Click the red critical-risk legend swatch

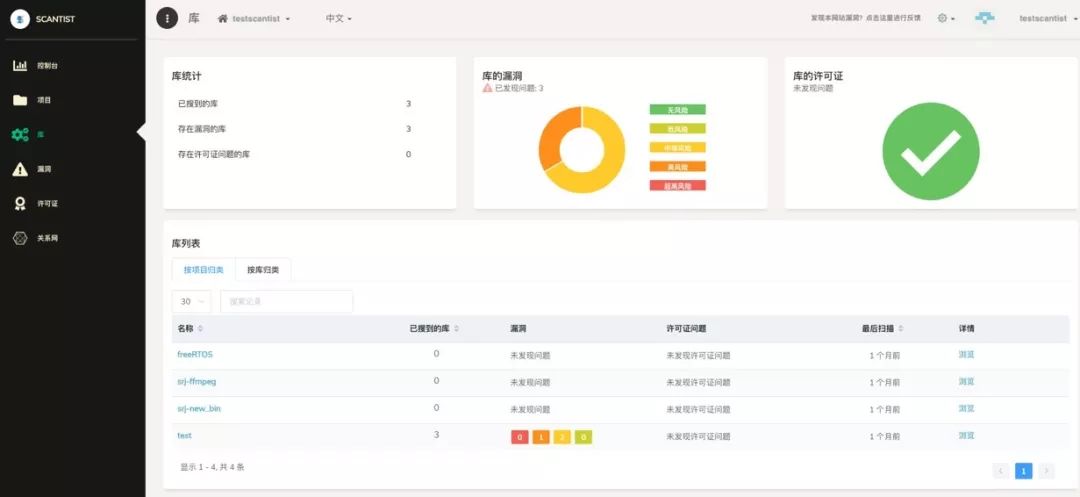[x=677, y=186]
